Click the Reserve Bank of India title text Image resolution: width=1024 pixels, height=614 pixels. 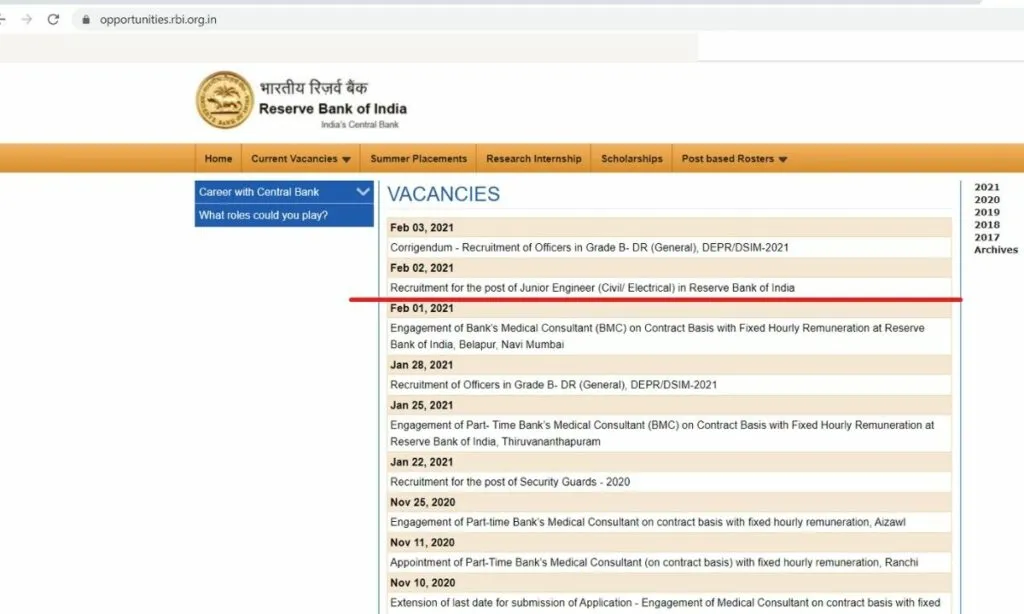coord(333,108)
